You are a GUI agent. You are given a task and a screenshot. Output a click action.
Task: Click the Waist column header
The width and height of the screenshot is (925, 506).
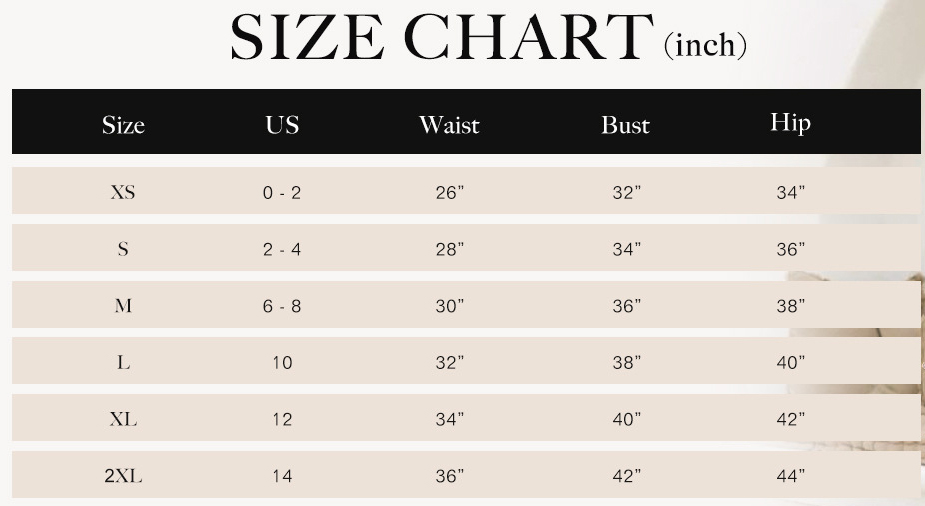[449, 125]
